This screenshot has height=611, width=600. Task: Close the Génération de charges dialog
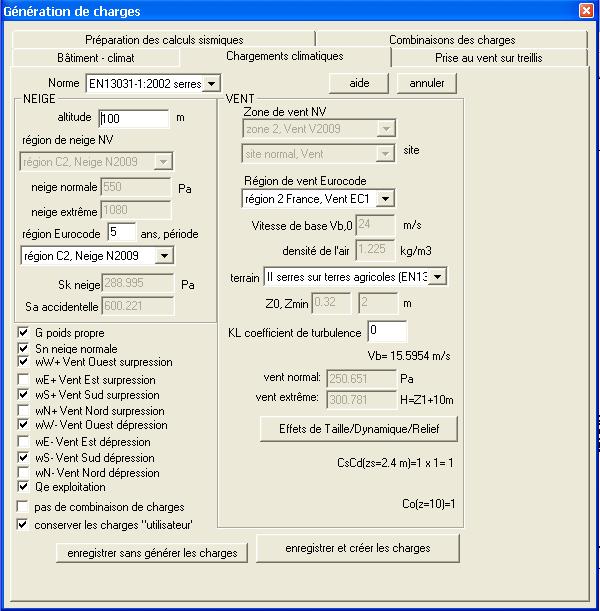click(586, 11)
